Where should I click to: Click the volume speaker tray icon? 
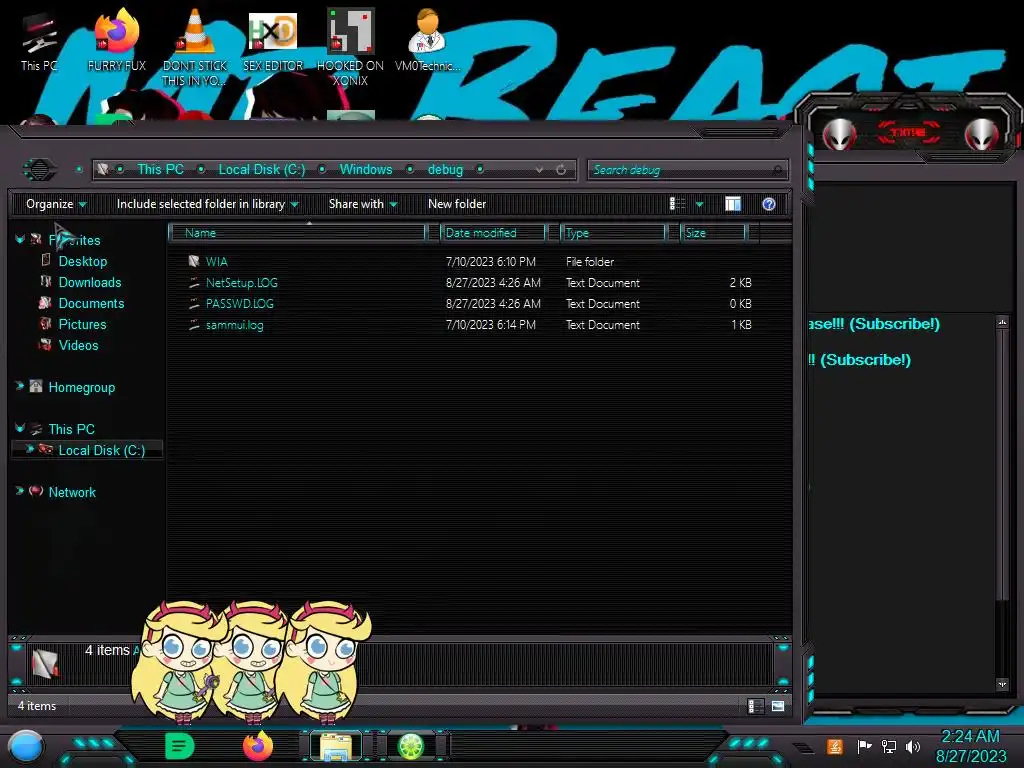(x=913, y=746)
